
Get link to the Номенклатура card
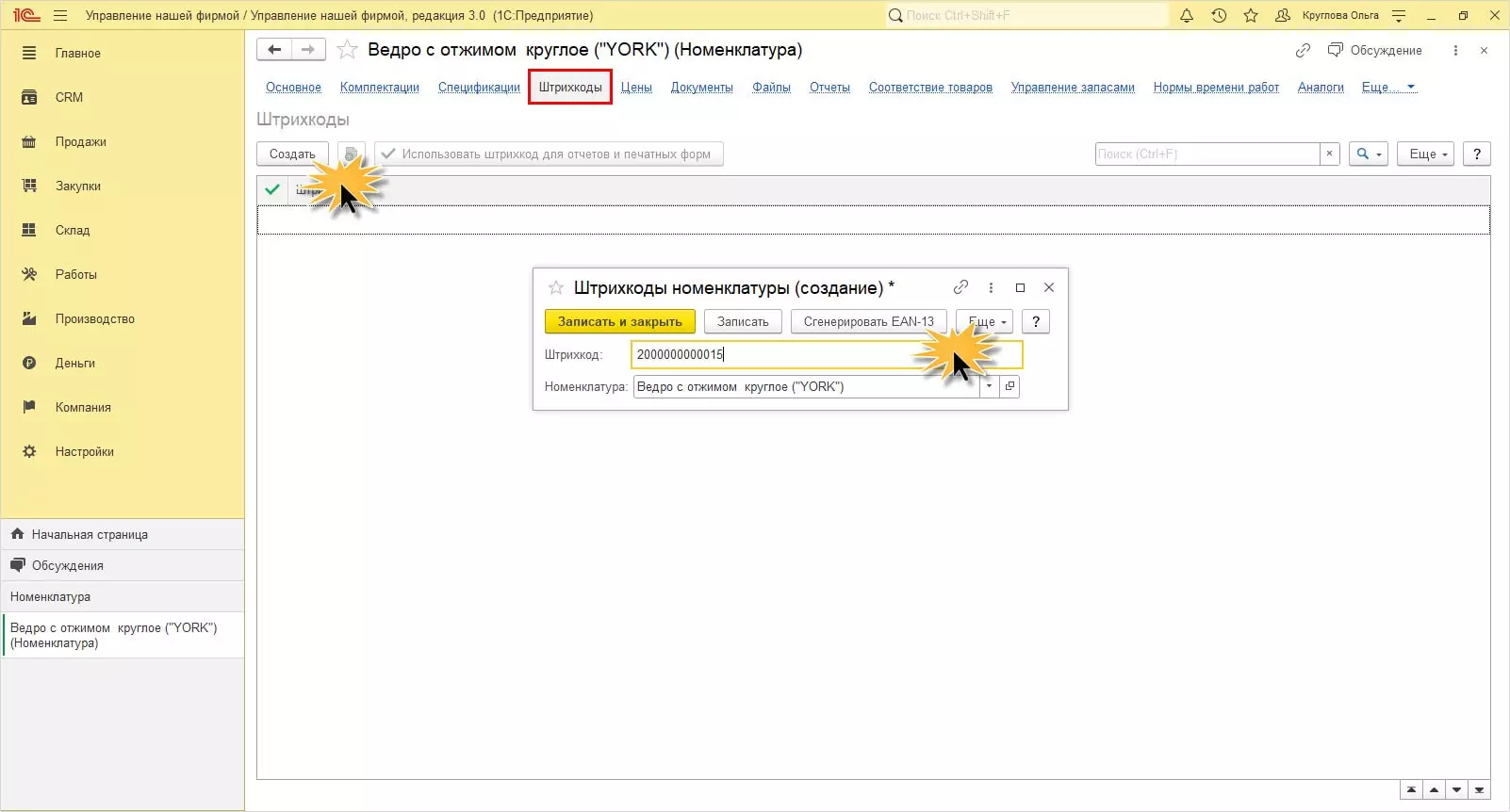pyautogui.click(x=1304, y=51)
